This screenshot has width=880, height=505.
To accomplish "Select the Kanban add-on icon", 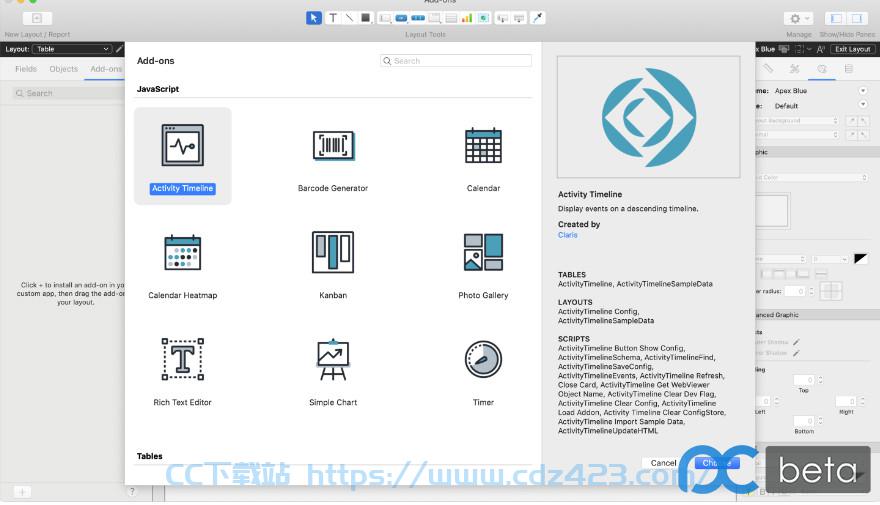I will [x=333, y=252].
